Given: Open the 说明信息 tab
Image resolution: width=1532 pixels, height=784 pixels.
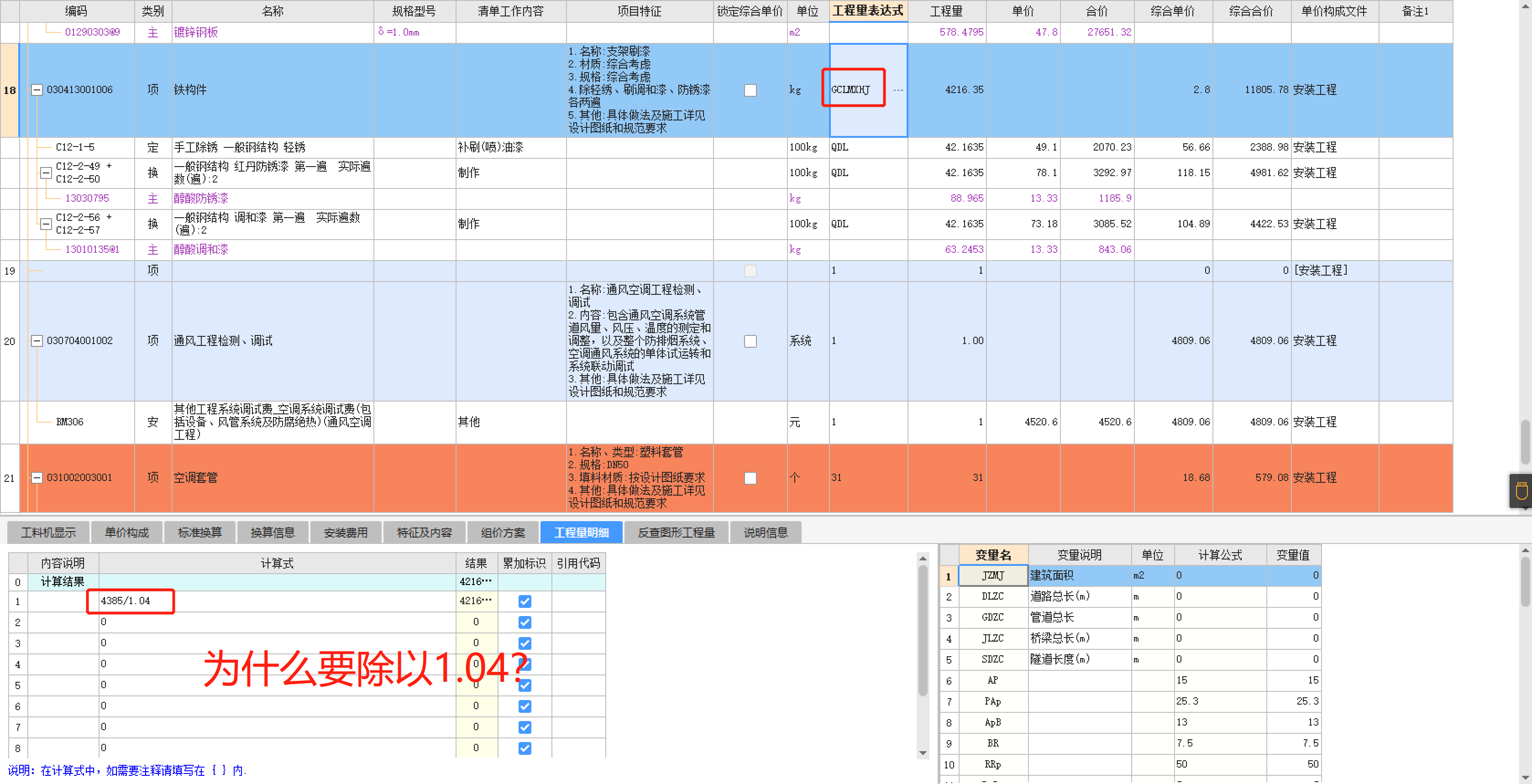Looking at the screenshot, I should [766, 533].
